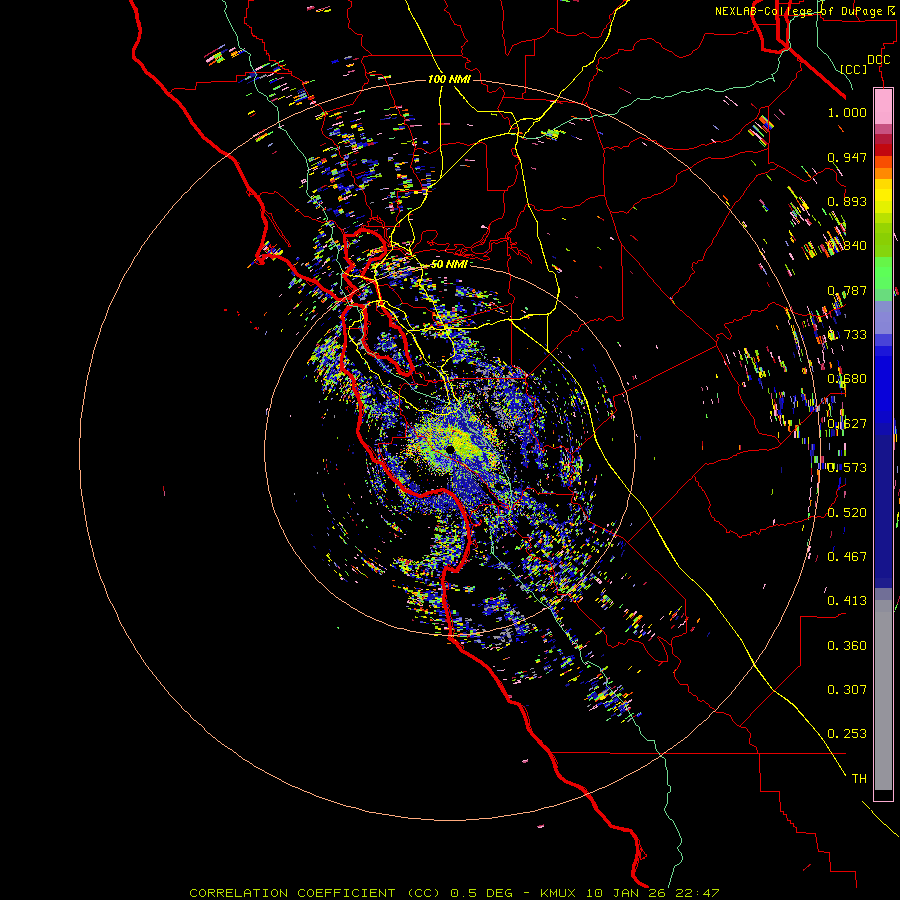900x900 pixels.
Task: Click the 0.787 color scale label
Action: click(847, 290)
